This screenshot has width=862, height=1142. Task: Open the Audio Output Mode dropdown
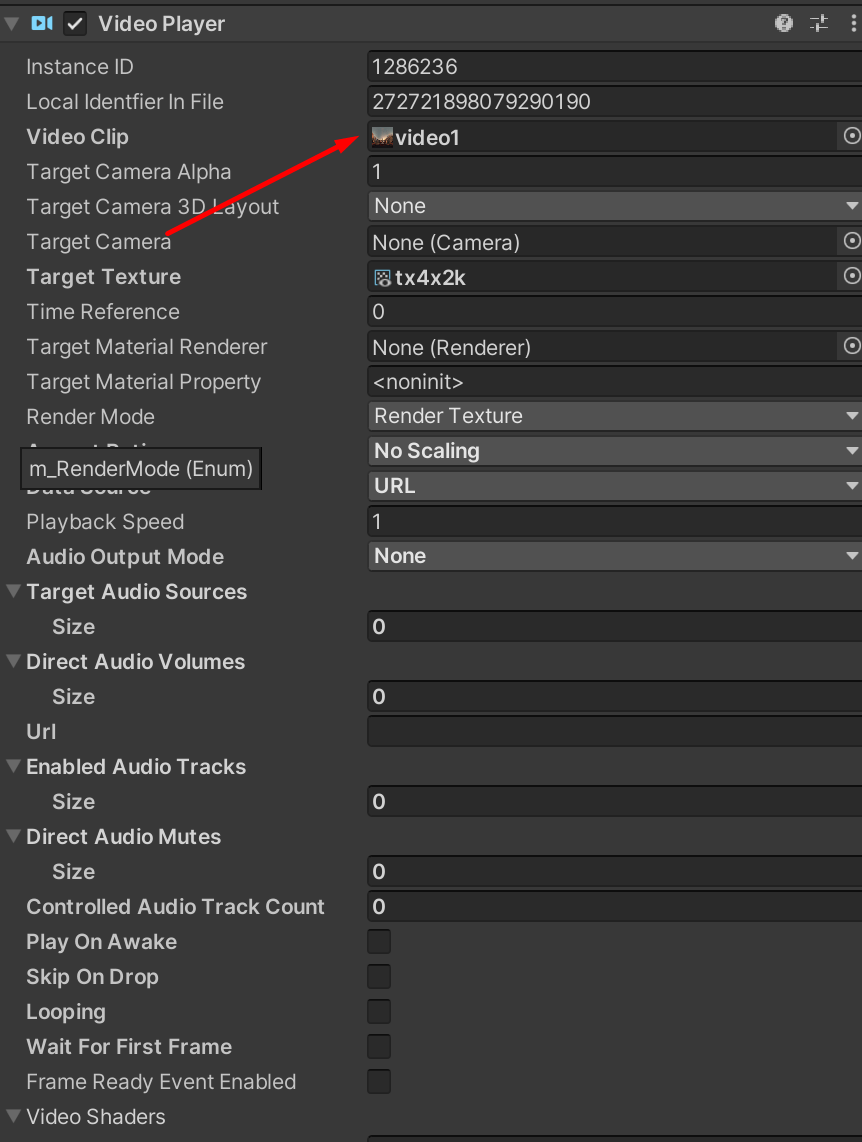tap(614, 556)
